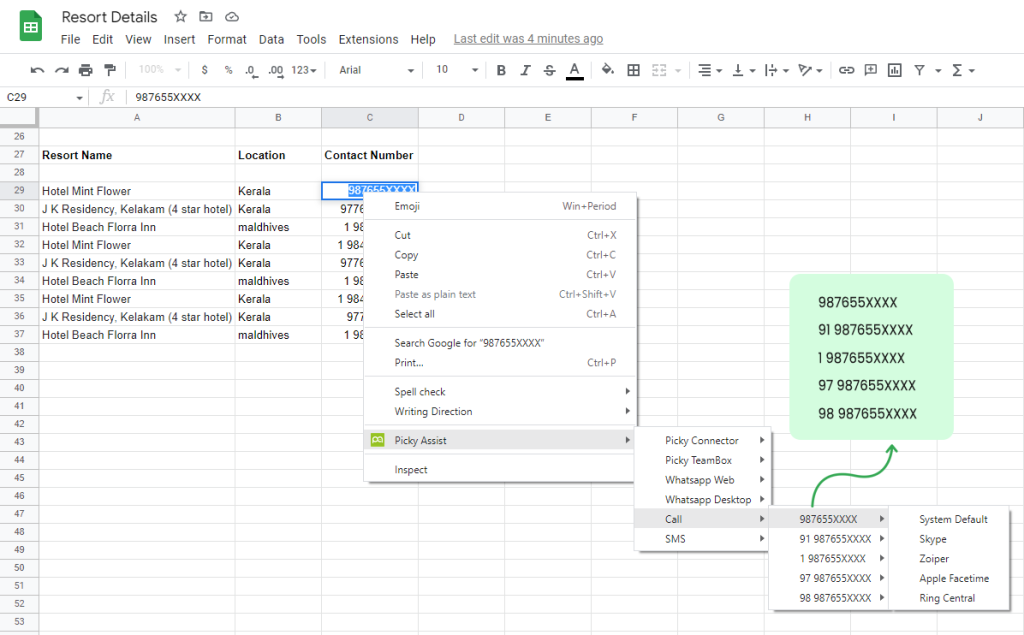Call 91 987655XXXX number option
Screen dimensions: 1024x635
tap(829, 539)
